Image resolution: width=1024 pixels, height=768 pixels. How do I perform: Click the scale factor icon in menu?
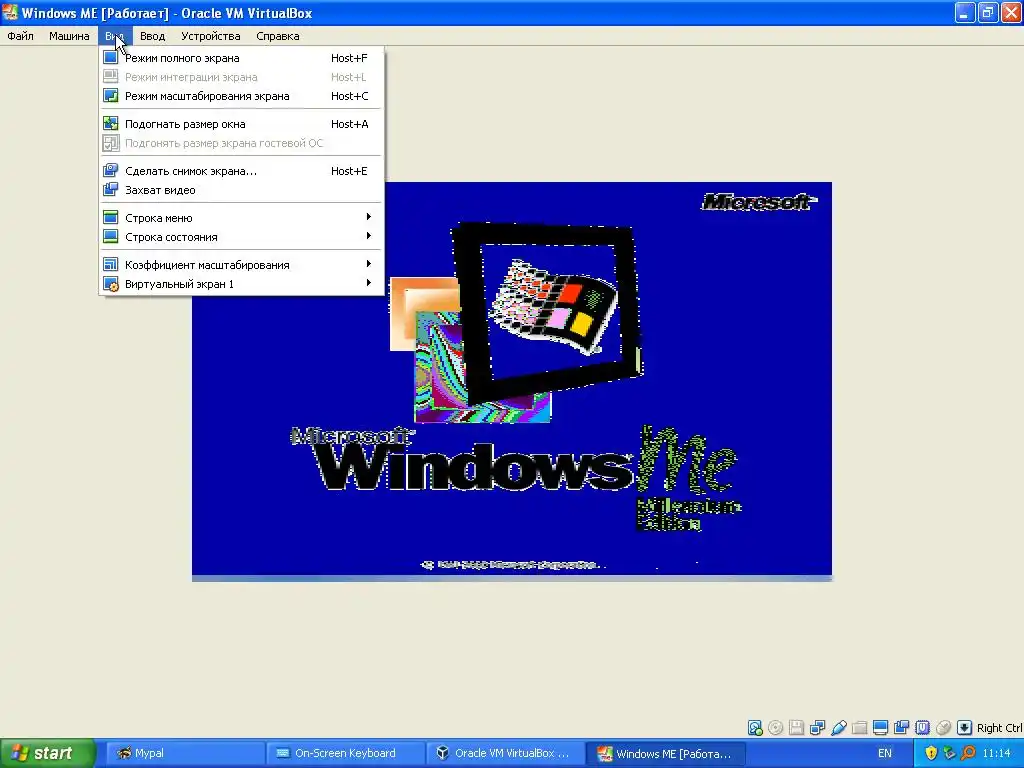point(110,264)
